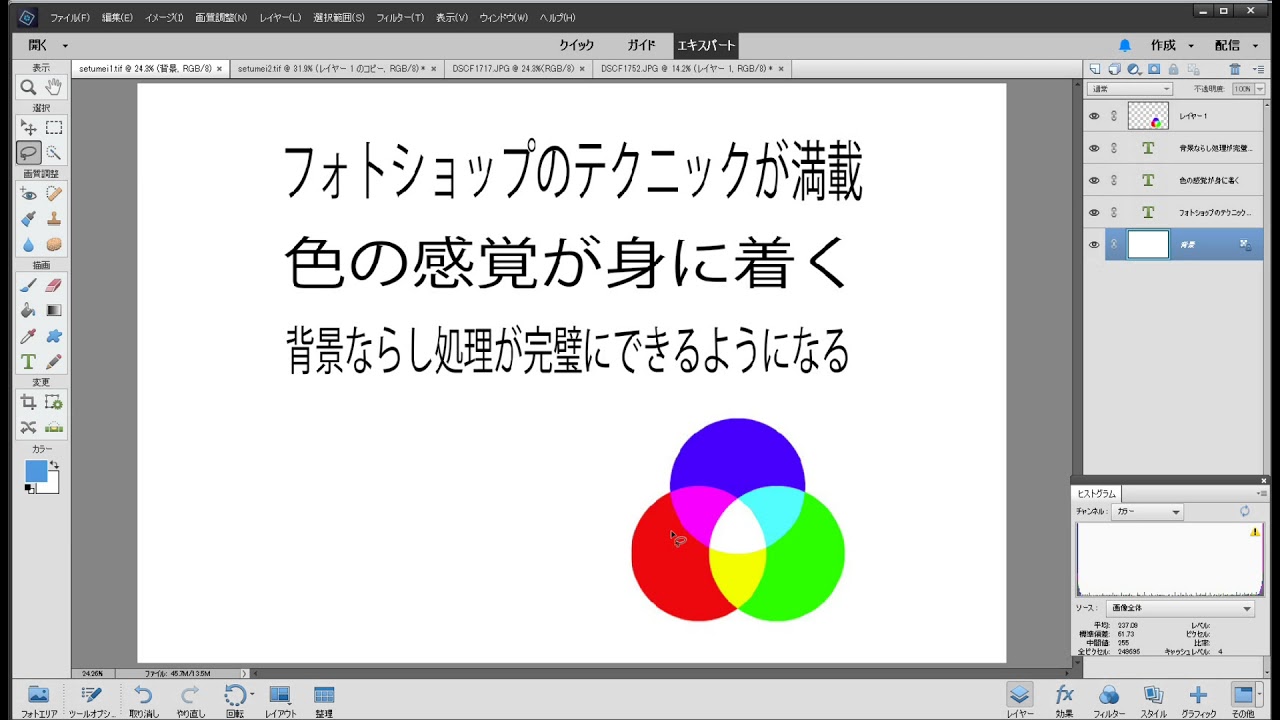Select the Brush tool
This screenshot has height=720, width=1280.
[x=29, y=285]
